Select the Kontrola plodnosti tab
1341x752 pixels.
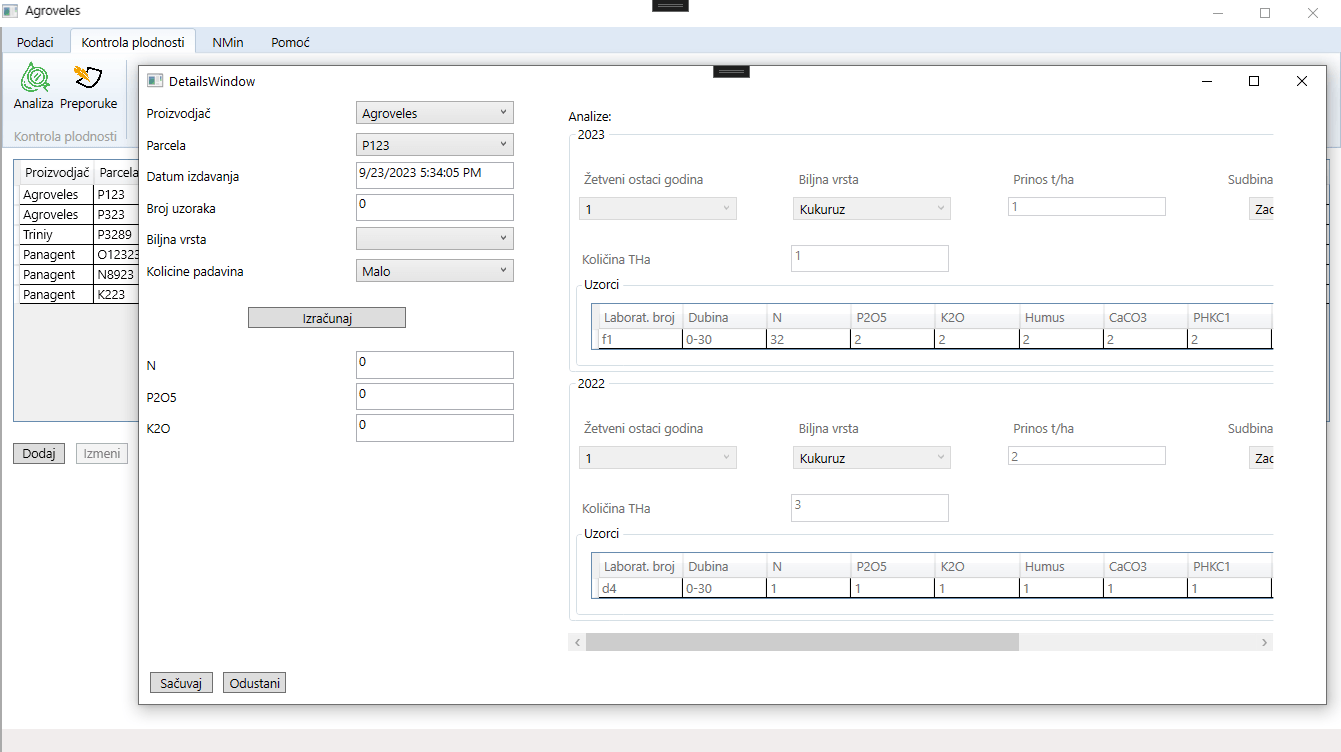pos(133,43)
